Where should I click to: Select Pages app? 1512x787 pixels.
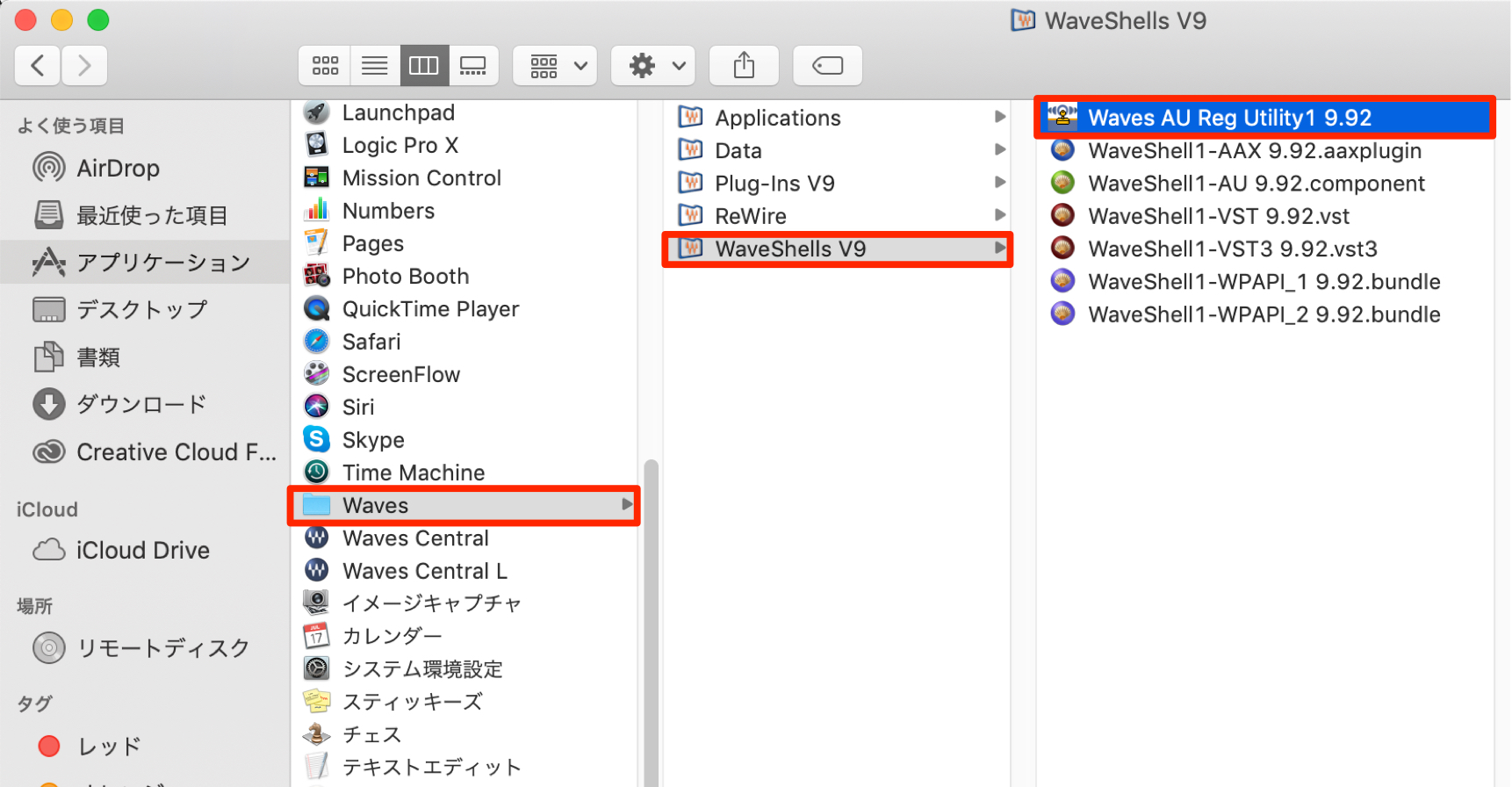point(465,243)
